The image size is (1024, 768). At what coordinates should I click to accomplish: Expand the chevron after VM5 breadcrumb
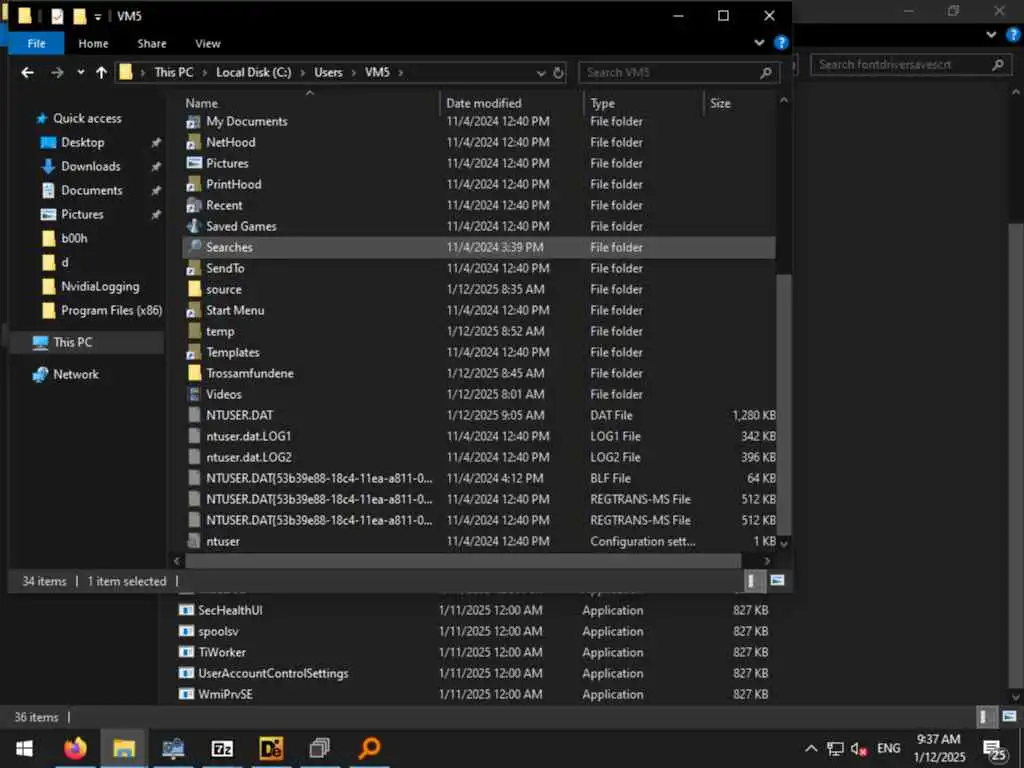[400, 72]
